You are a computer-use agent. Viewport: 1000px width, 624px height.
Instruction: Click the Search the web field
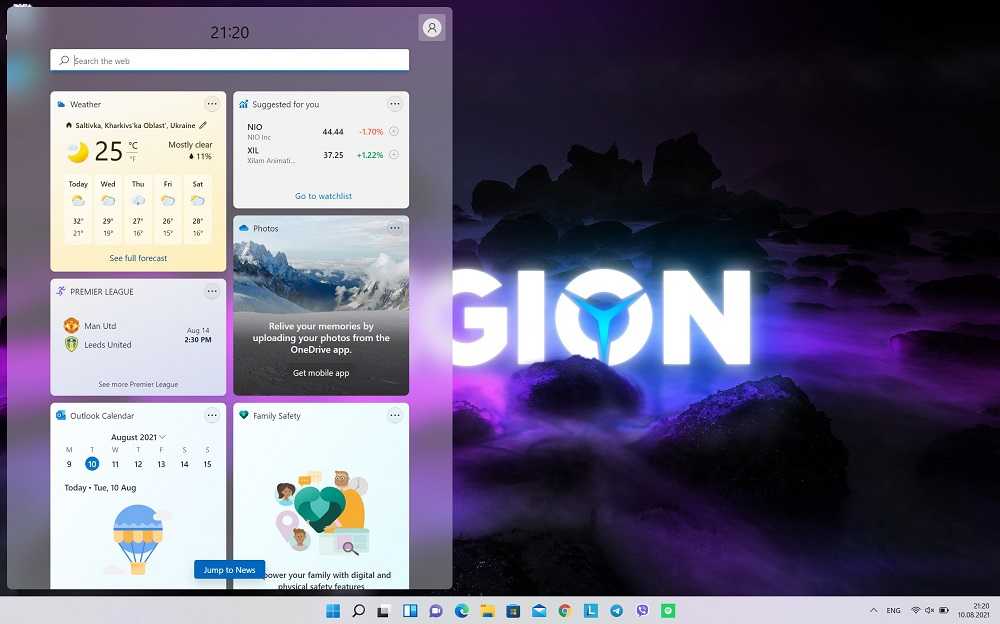230,60
